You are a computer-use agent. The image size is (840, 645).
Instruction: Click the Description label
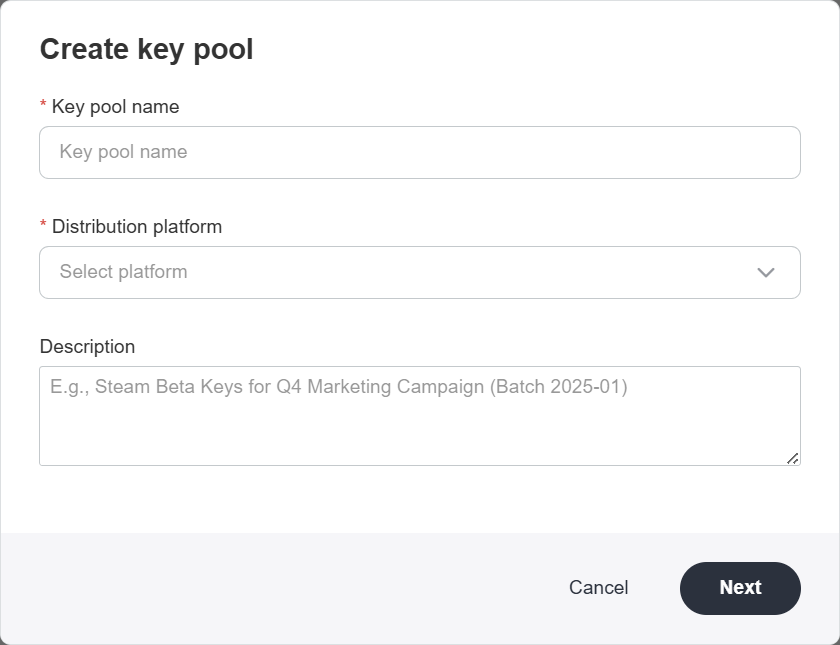click(87, 346)
